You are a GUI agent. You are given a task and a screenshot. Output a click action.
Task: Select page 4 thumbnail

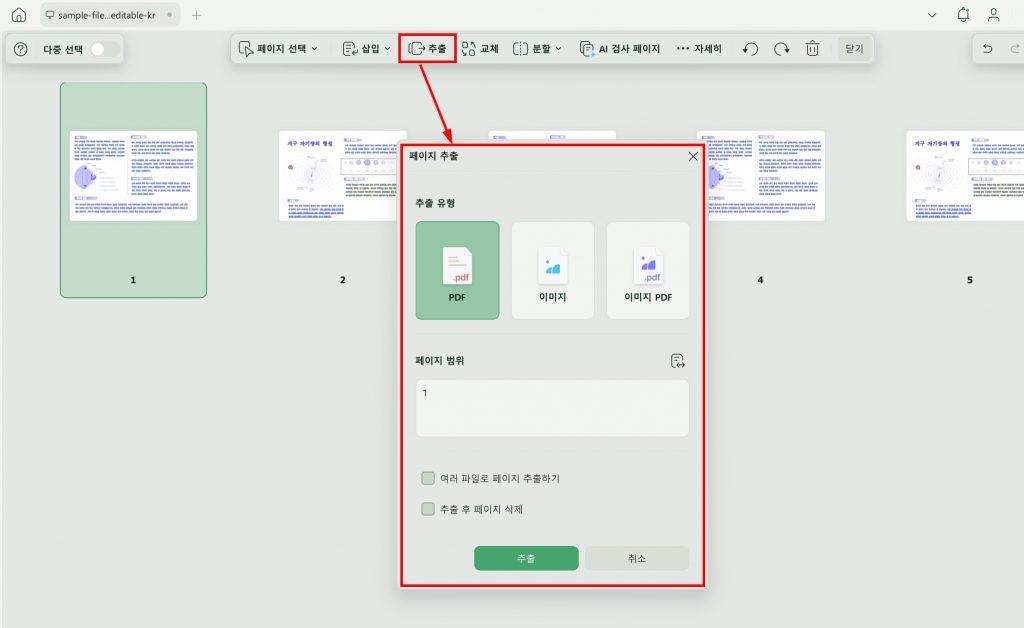(x=765, y=176)
